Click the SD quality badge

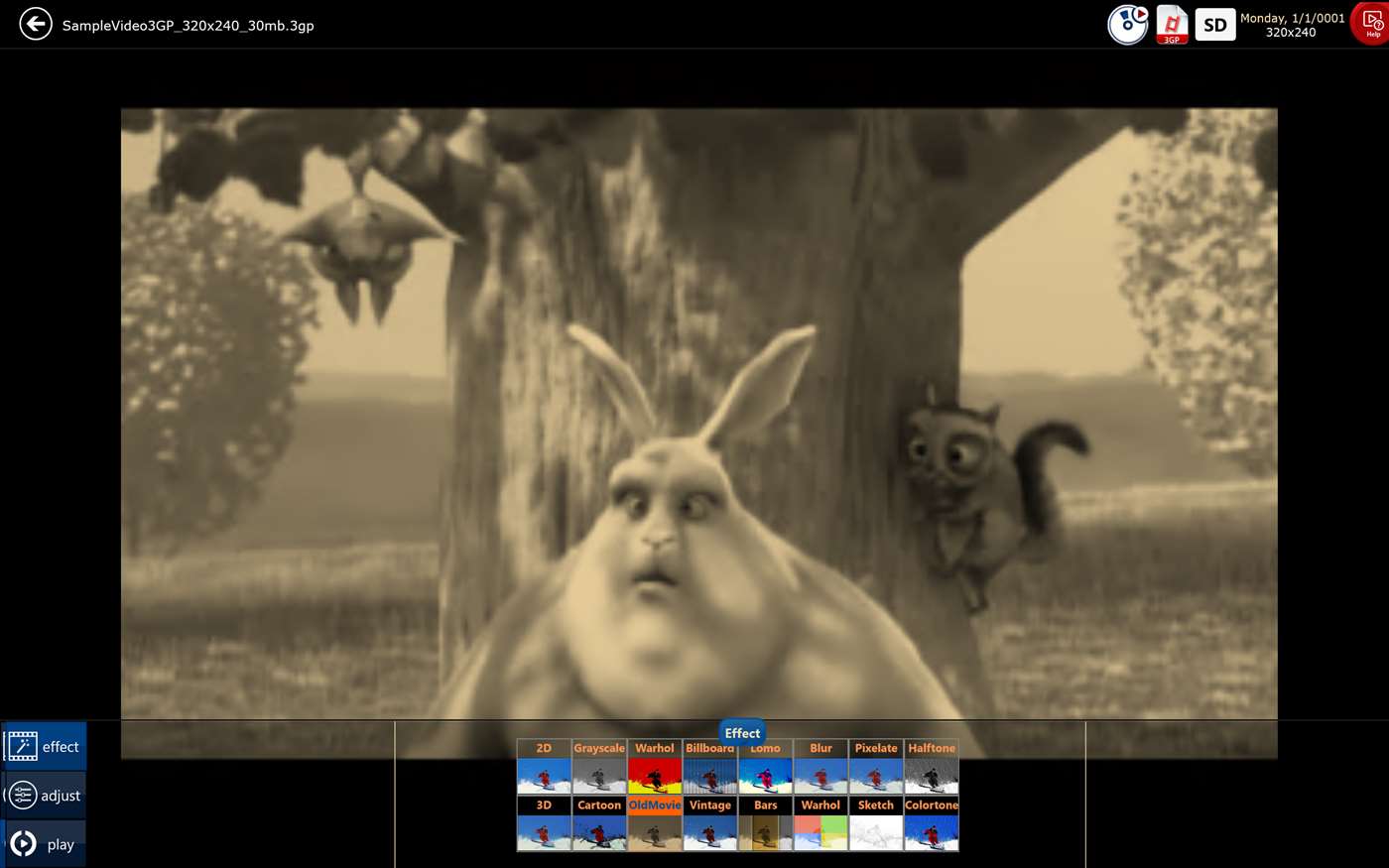[1214, 25]
